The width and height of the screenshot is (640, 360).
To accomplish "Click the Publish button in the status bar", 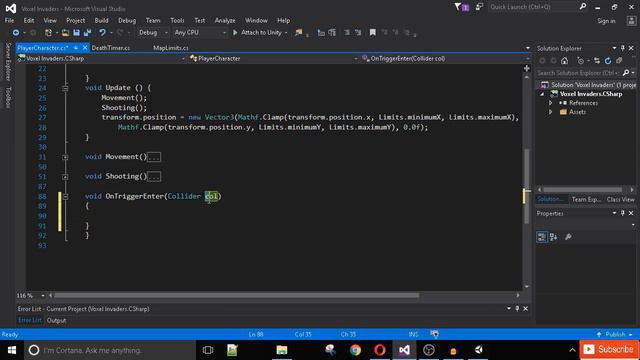I will tap(615, 334).
